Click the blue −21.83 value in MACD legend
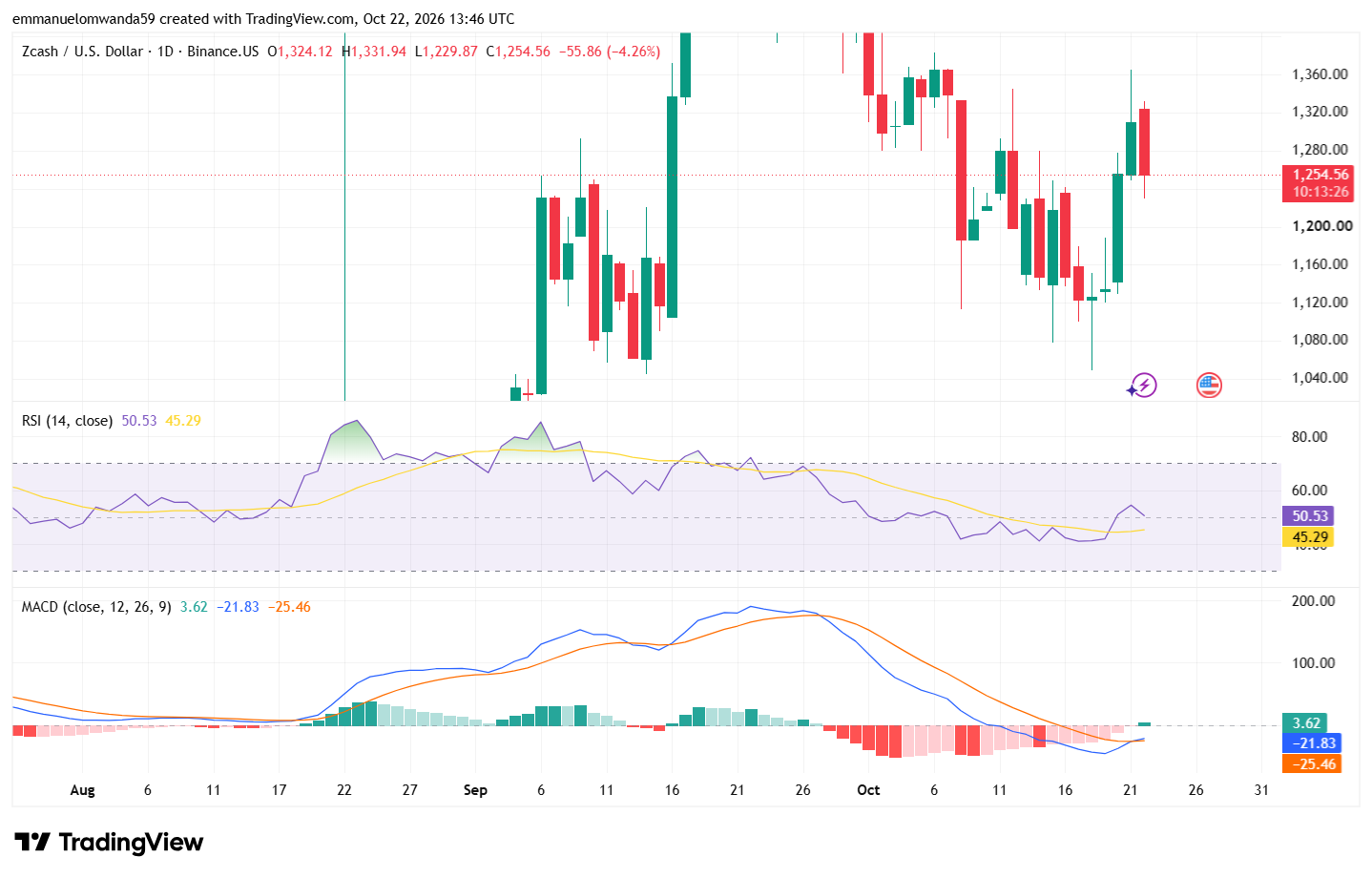The image size is (1372, 878). pos(238,607)
